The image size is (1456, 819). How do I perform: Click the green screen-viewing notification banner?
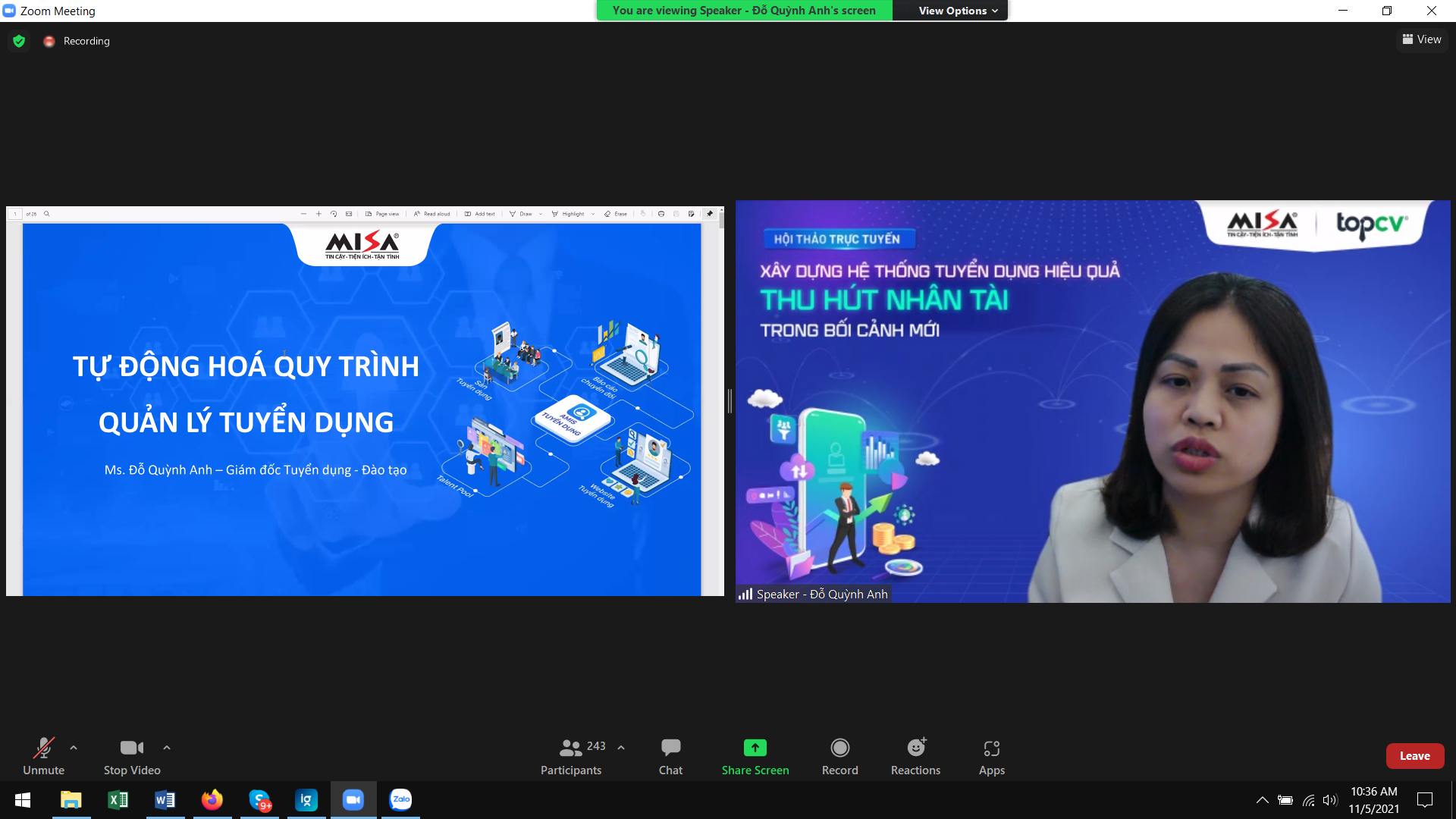point(743,11)
